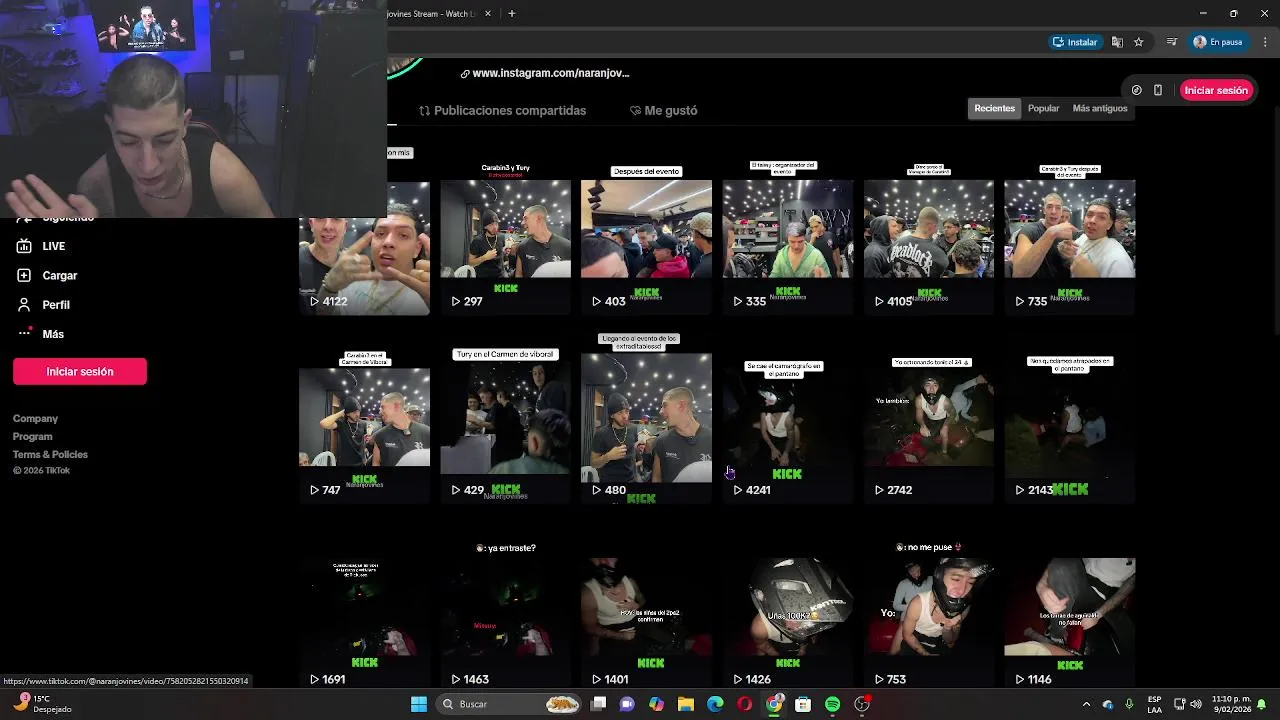The width and height of the screenshot is (1280, 720).
Task: Open Spotify from the taskbar
Action: (x=832, y=704)
